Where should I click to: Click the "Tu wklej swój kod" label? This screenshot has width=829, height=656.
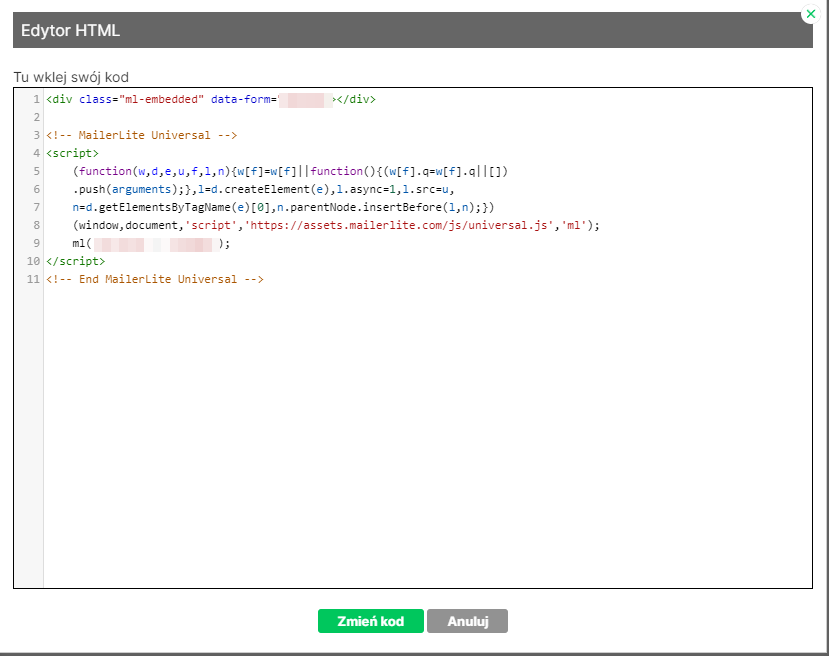click(71, 77)
